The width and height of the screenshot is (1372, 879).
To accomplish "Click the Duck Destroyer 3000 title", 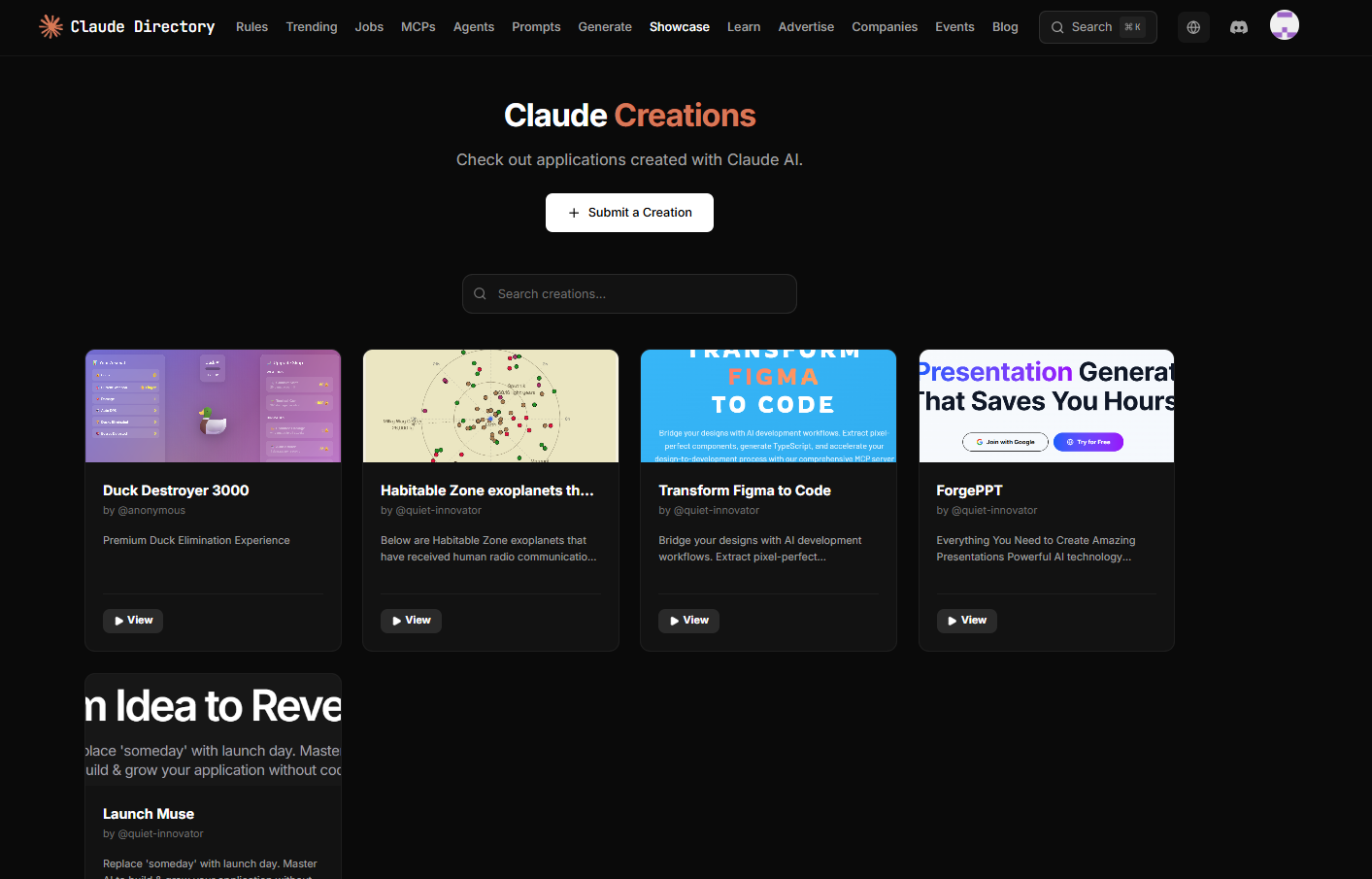I will [x=176, y=490].
